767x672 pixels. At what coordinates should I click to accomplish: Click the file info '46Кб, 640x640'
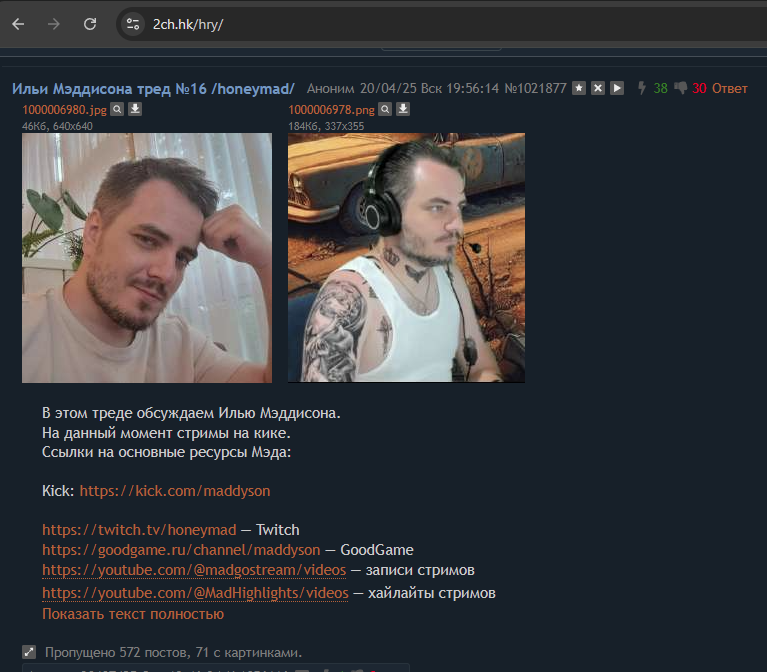[57, 126]
